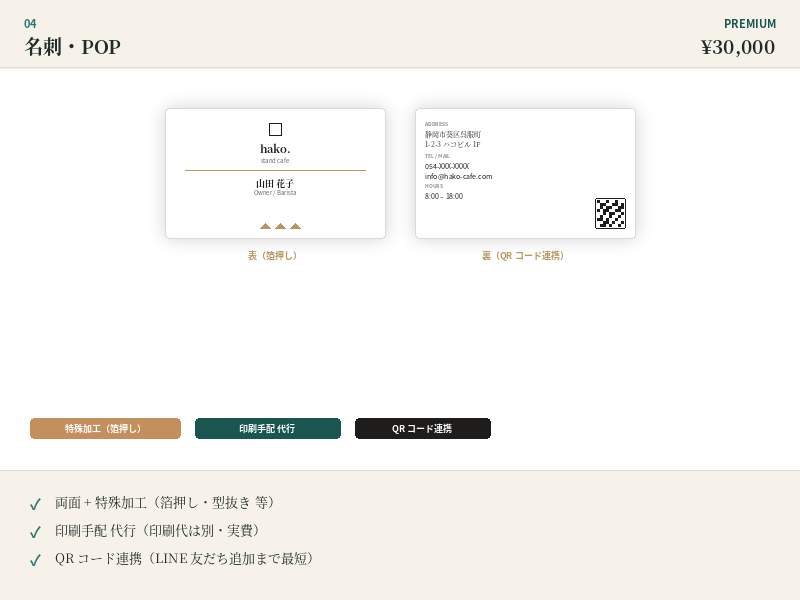Click the section number 04
Image resolution: width=800 pixels, height=600 pixels.
(30, 23)
